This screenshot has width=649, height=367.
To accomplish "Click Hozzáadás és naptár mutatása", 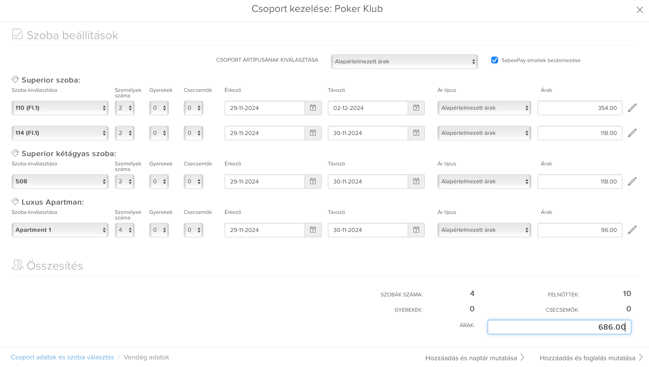I will [x=475, y=358].
